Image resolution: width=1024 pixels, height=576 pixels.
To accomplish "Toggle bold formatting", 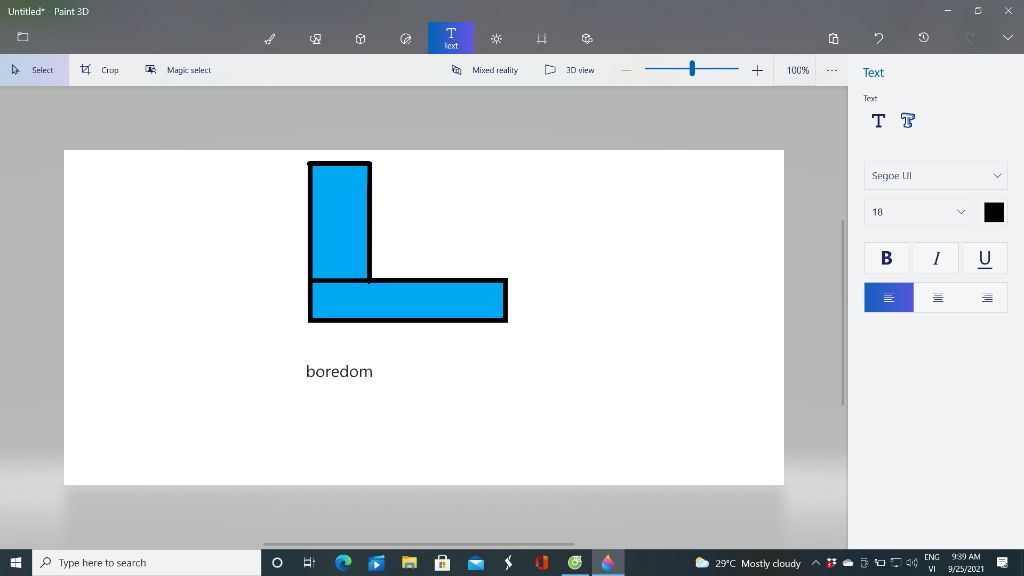I will [x=886, y=258].
